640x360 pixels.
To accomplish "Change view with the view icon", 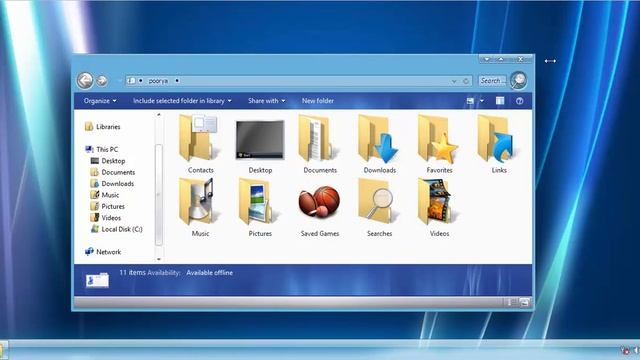I will tap(470, 101).
